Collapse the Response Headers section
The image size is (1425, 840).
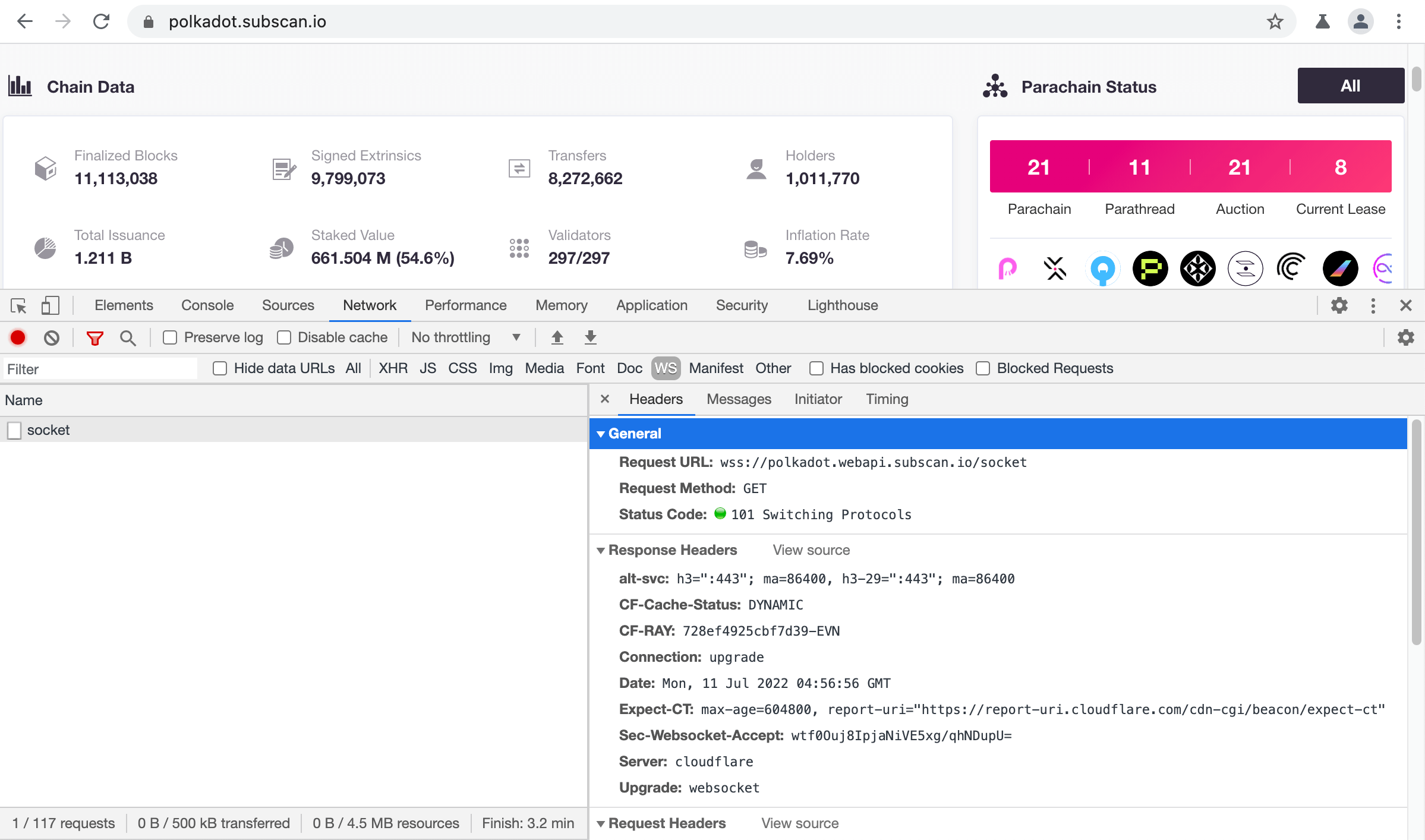point(601,551)
